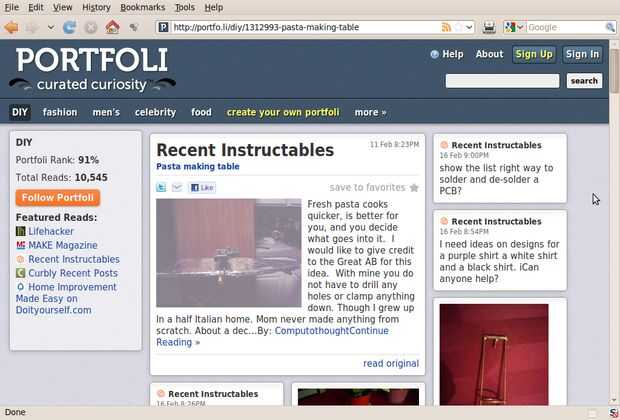Share the post via the Twitter icon

pos(161,187)
